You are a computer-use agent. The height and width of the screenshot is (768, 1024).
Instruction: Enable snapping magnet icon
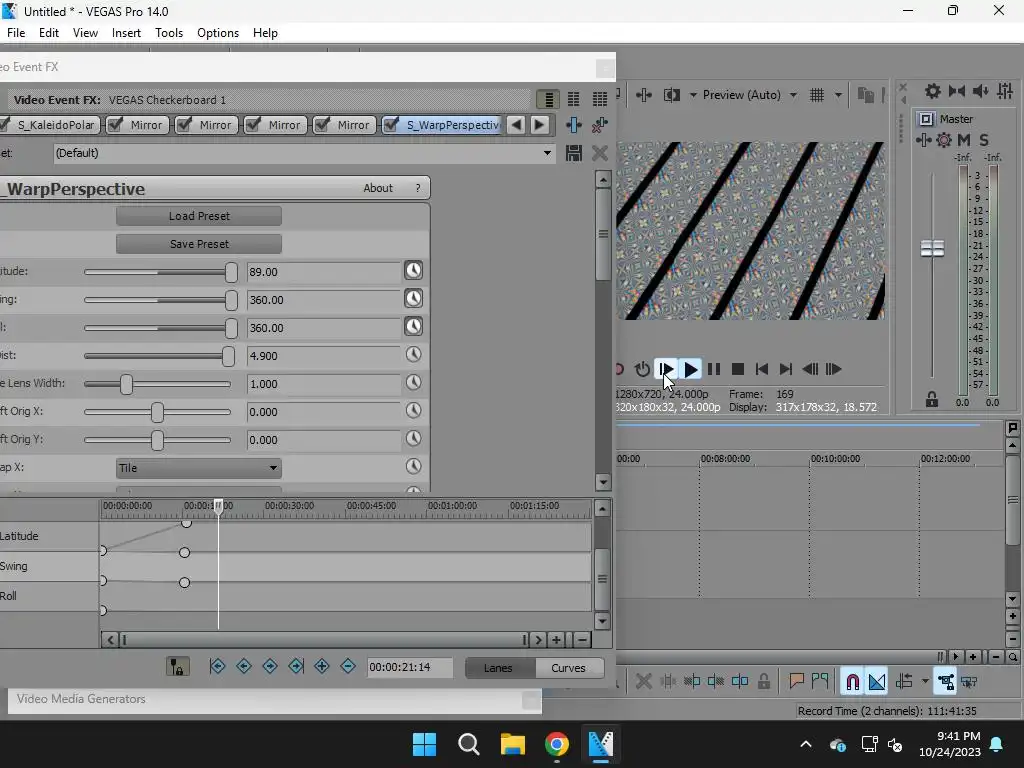point(852,682)
